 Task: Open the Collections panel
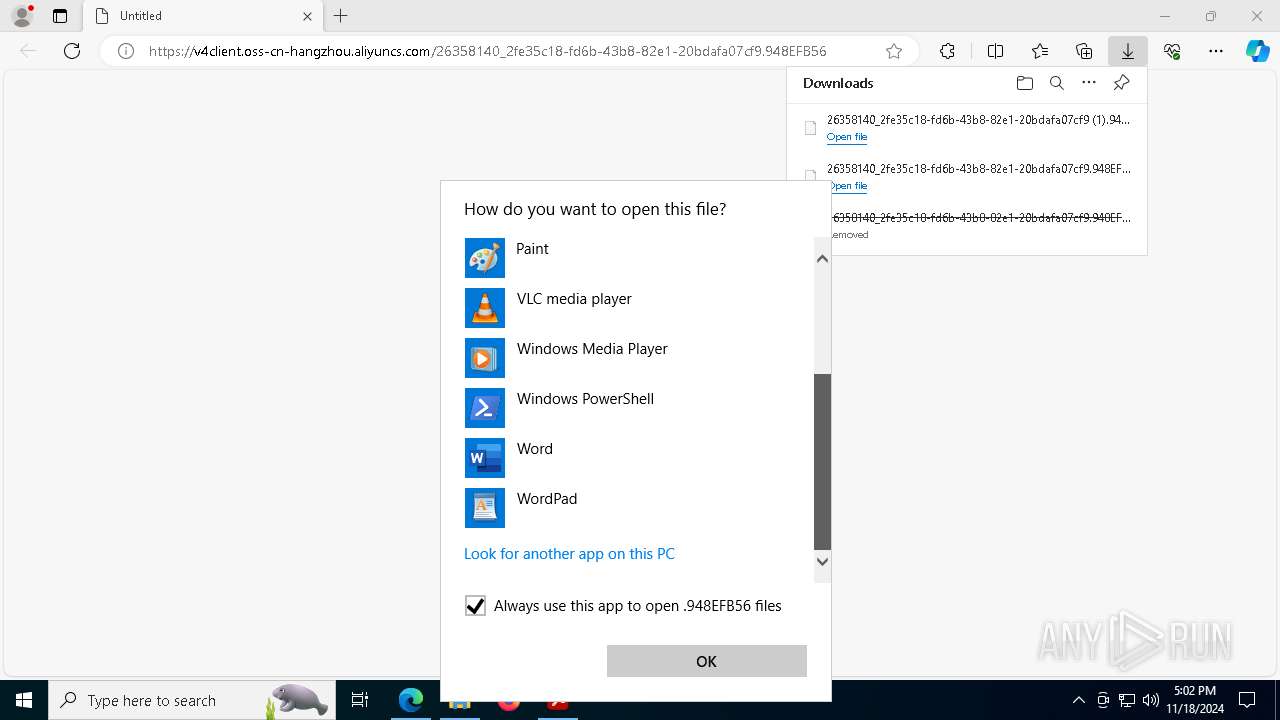click(1084, 51)
